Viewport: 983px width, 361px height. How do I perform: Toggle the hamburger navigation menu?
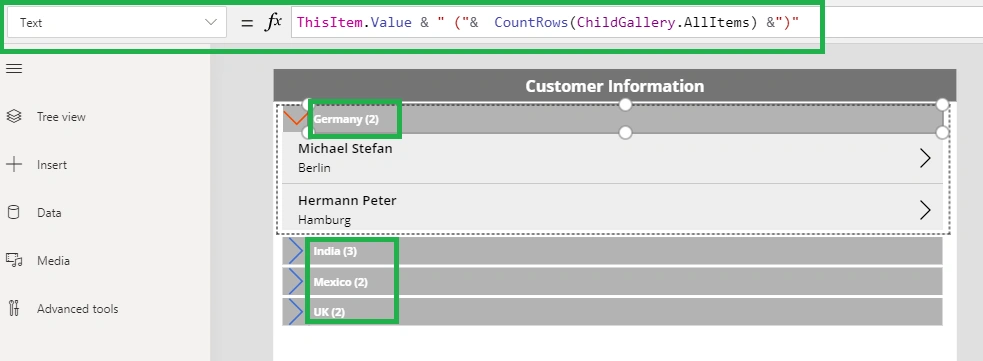(x=14, y=69)
